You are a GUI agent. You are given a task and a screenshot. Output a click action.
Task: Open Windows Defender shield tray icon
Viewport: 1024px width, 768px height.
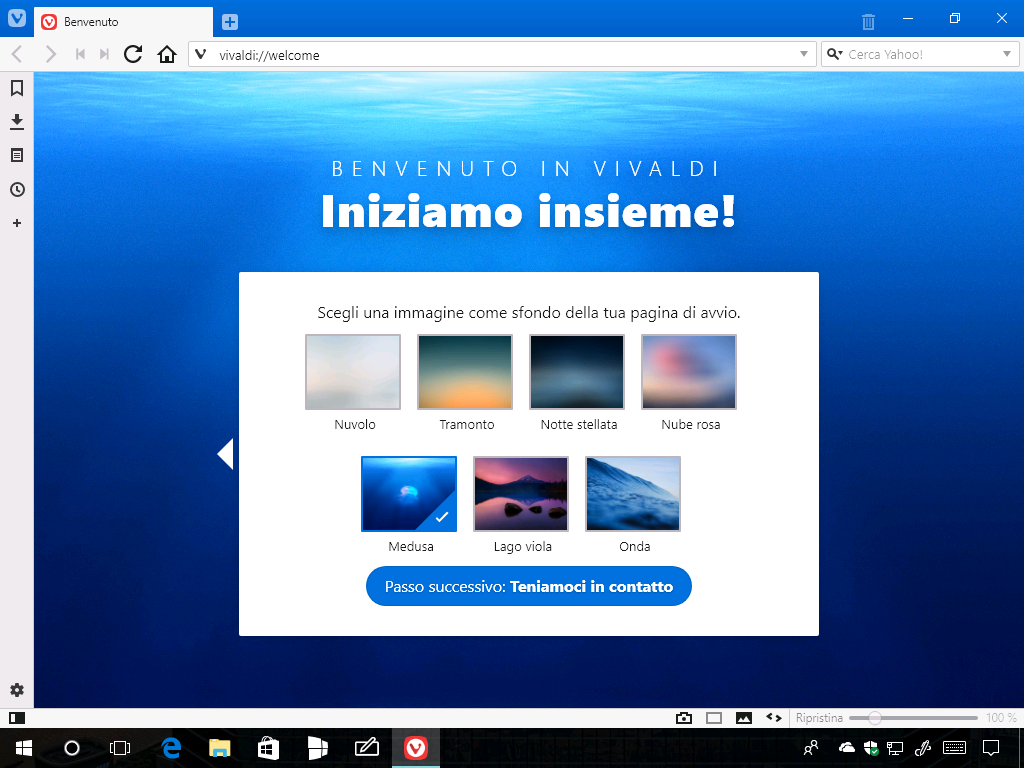(x=871, y=748)
